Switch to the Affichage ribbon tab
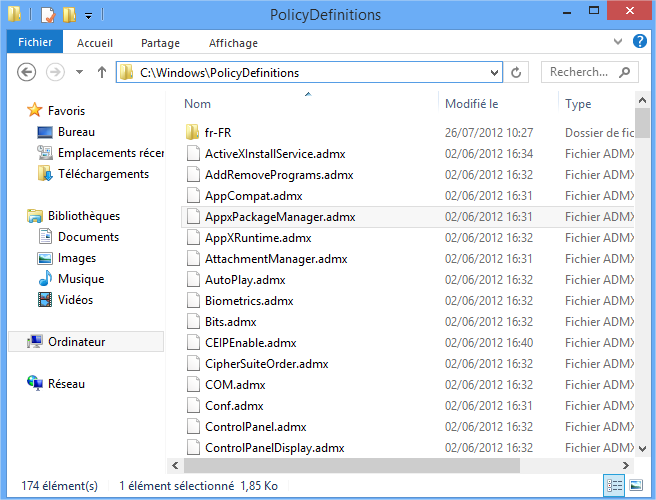The image size is (656, 500). [x=233, y=43]
